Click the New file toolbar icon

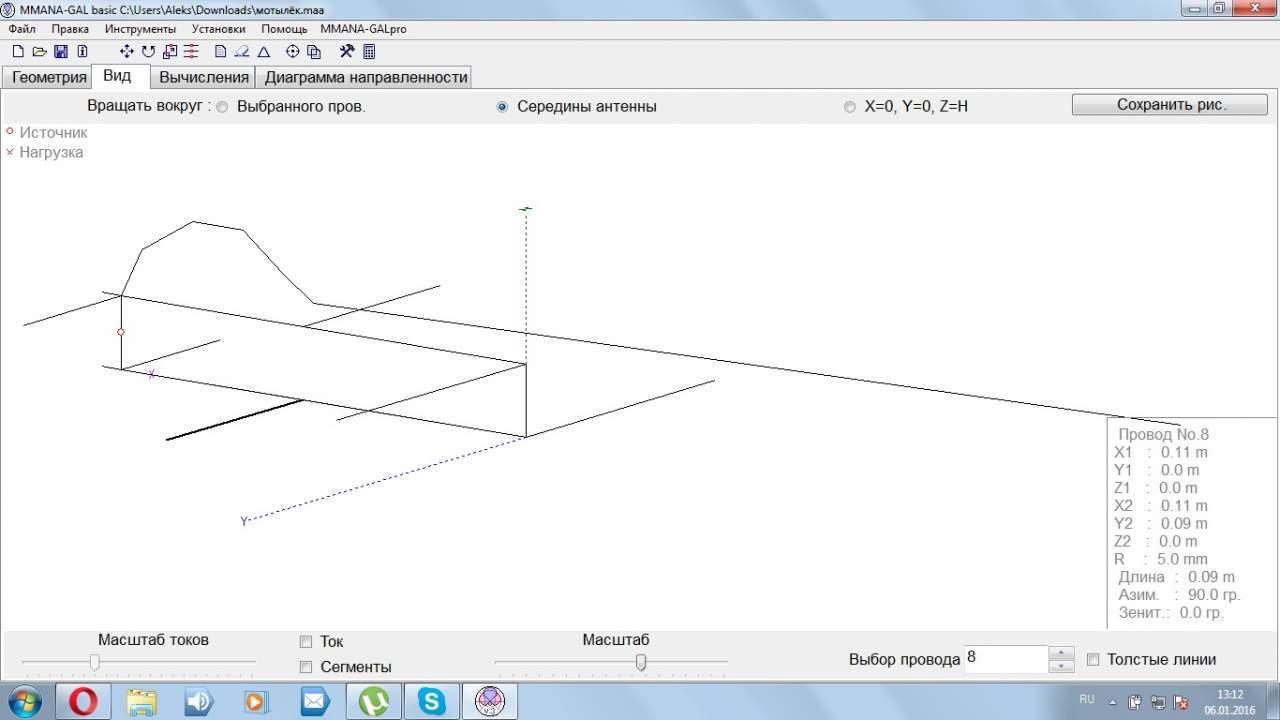coord(18,51)
